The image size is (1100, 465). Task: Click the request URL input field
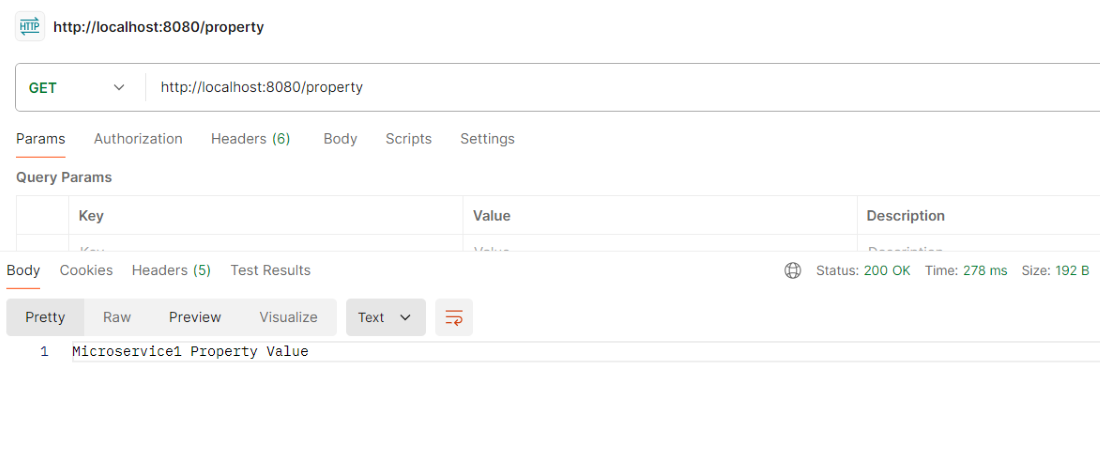click(600, 87)
